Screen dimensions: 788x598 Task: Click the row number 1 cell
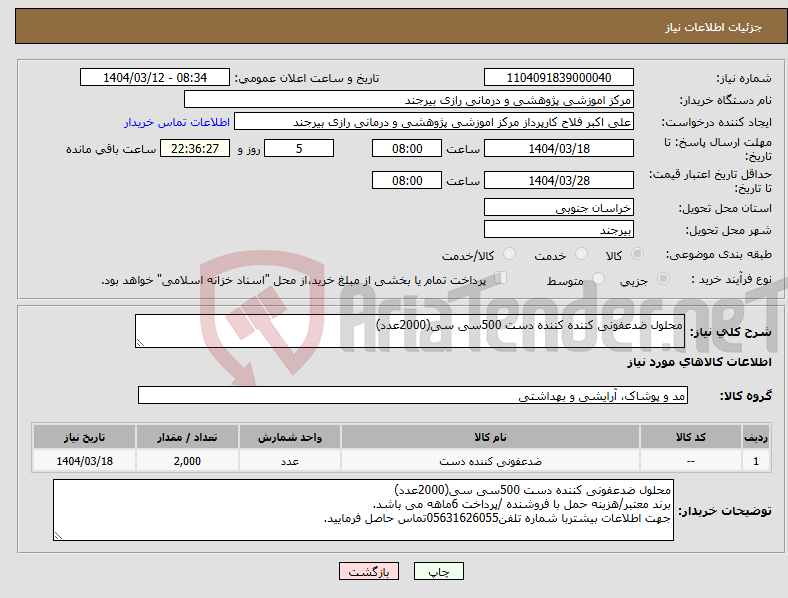point(756,461)
